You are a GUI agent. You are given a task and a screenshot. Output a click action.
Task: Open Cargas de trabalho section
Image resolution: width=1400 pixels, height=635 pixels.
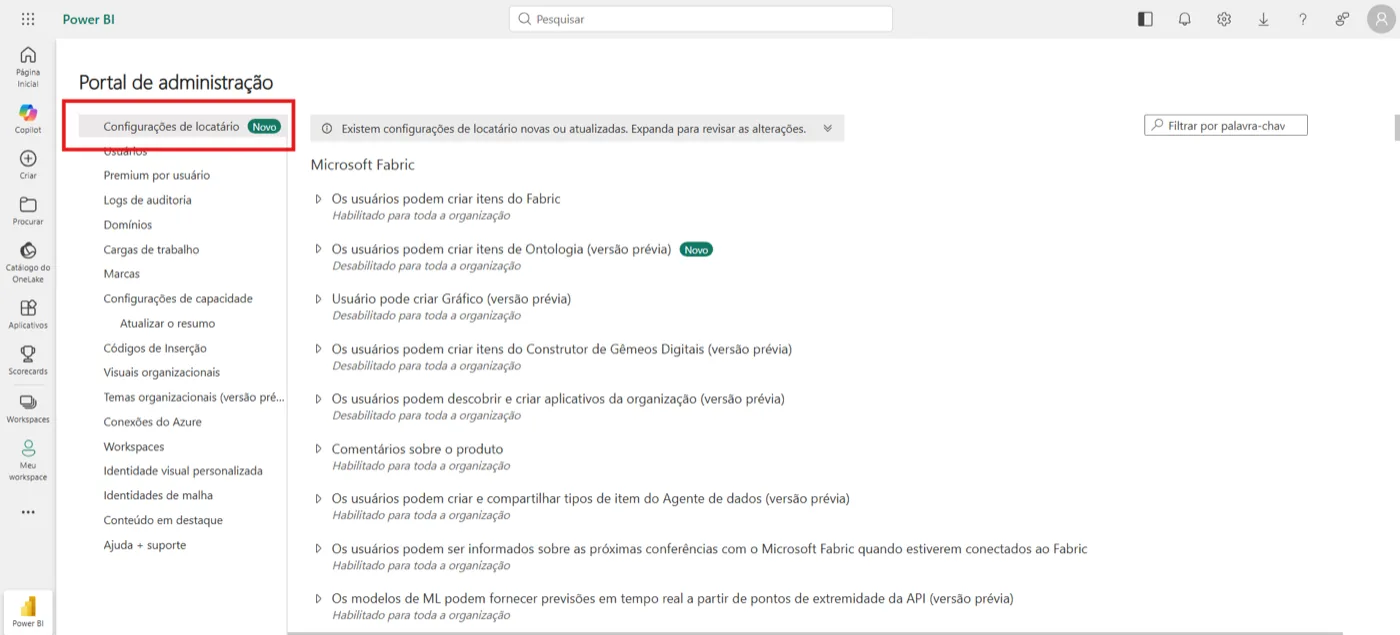coord(151,250)
